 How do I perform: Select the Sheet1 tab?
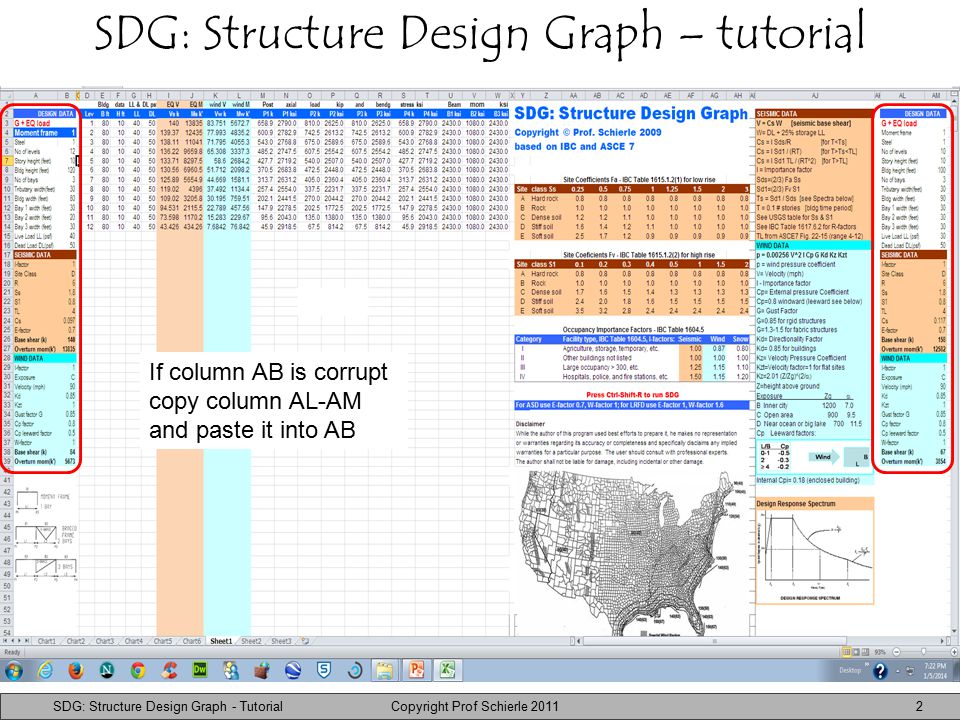[x=221, y=641]
